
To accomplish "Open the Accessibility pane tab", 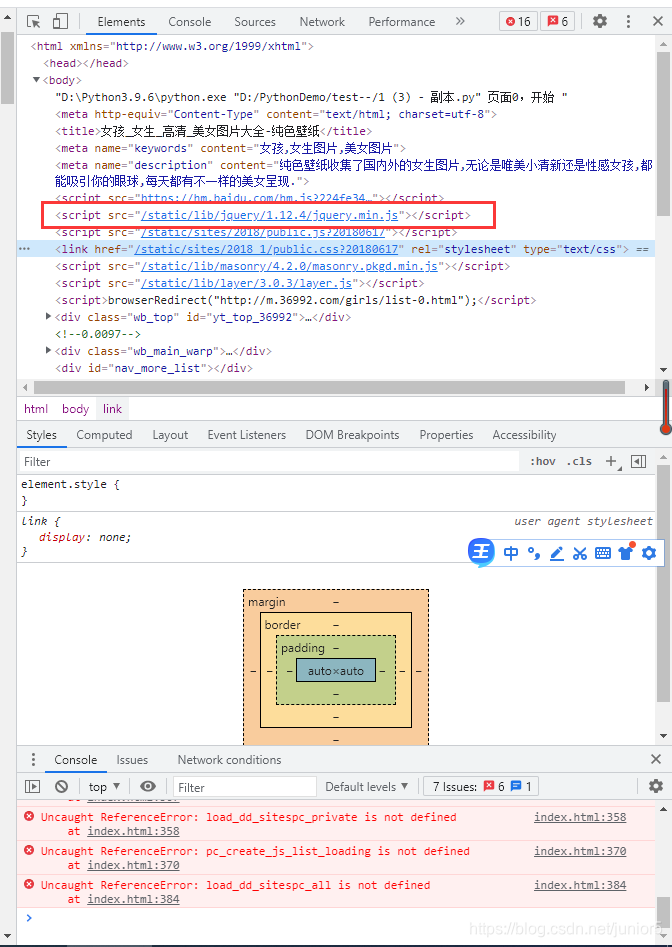I will [x=524, y=435].
